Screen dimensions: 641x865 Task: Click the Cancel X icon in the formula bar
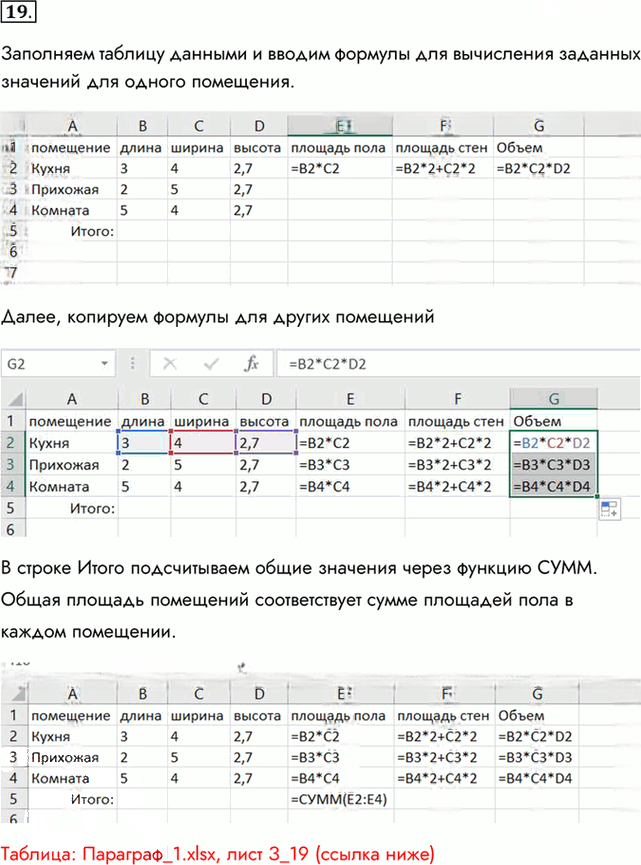click(x=170, y=364)
